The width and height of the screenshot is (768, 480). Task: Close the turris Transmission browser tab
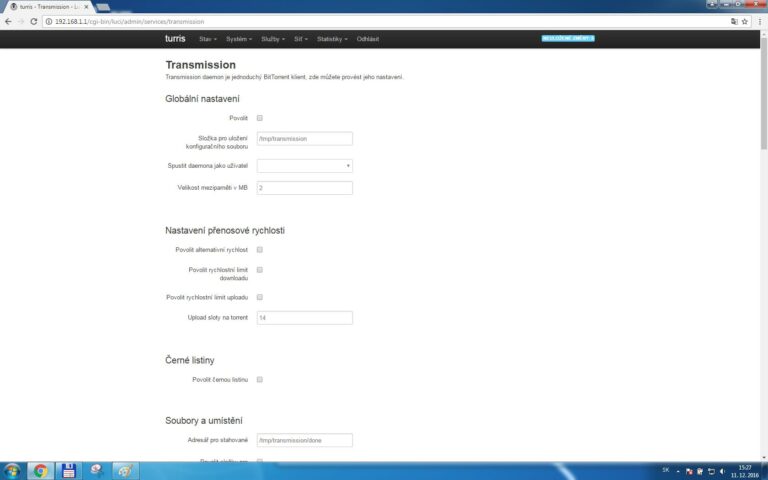(x=86, y=7)
